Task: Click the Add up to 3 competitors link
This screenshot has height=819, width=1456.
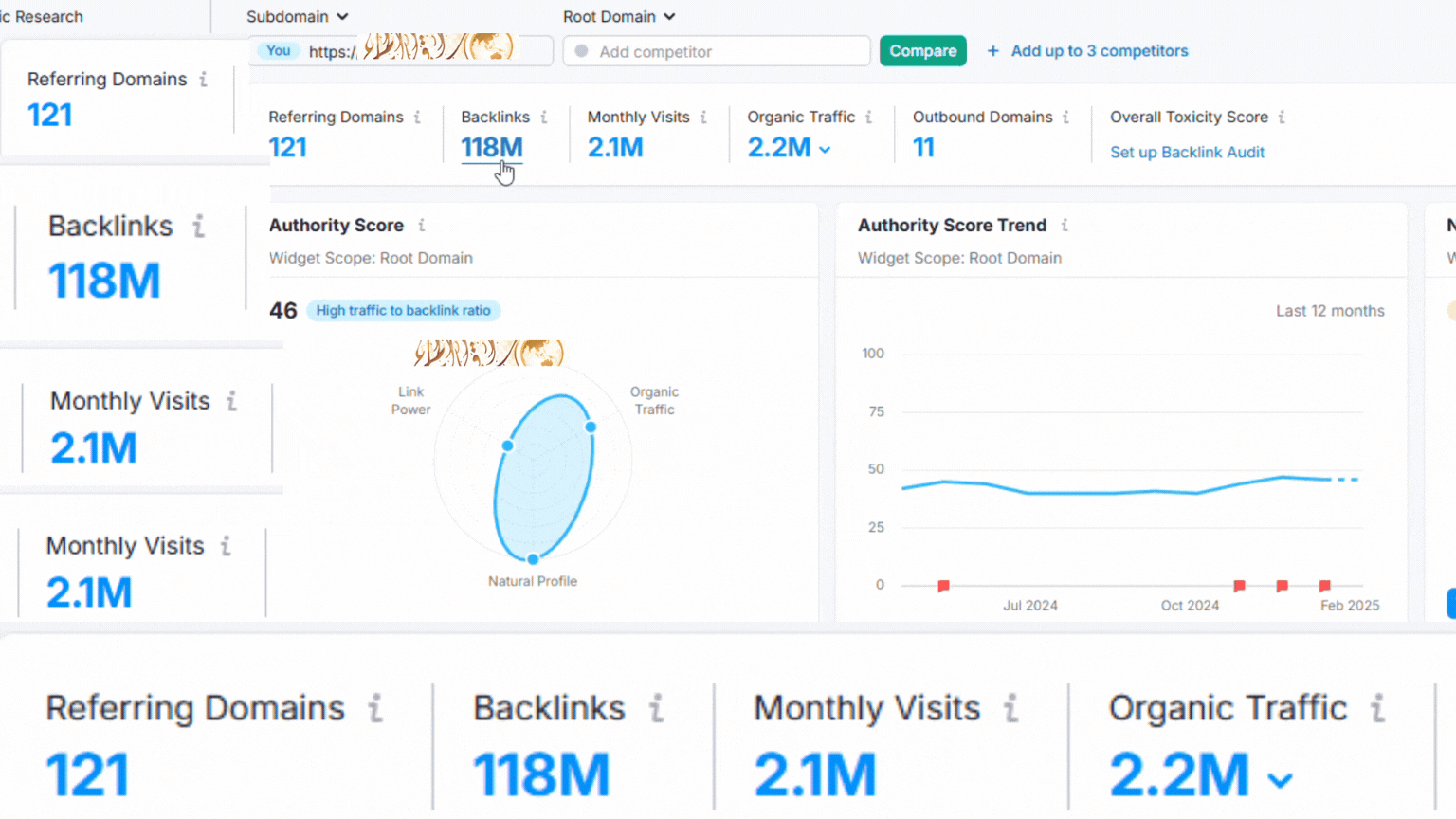Action: pos(1099,51)
